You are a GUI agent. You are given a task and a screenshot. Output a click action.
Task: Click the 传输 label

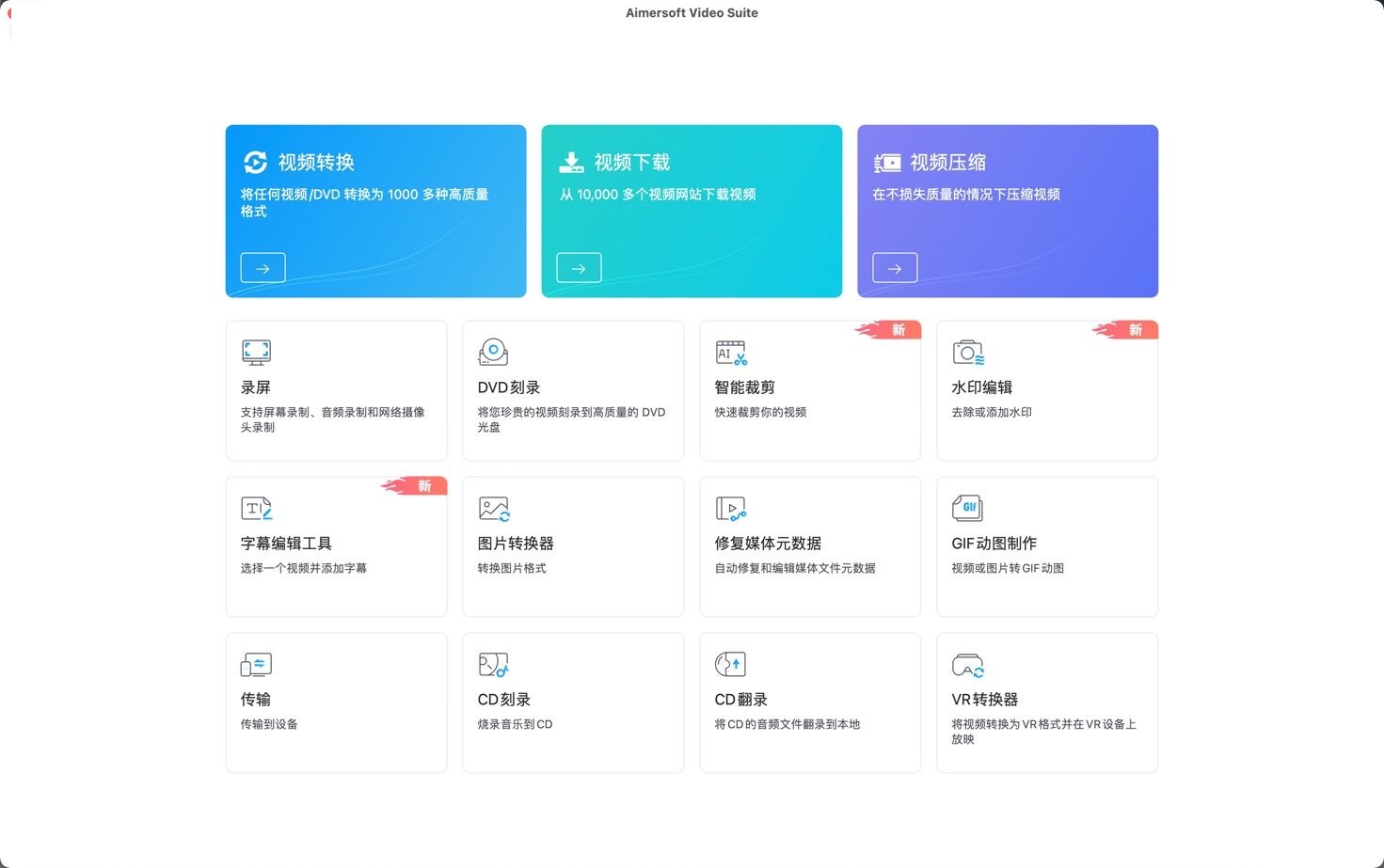coord(256,700)
